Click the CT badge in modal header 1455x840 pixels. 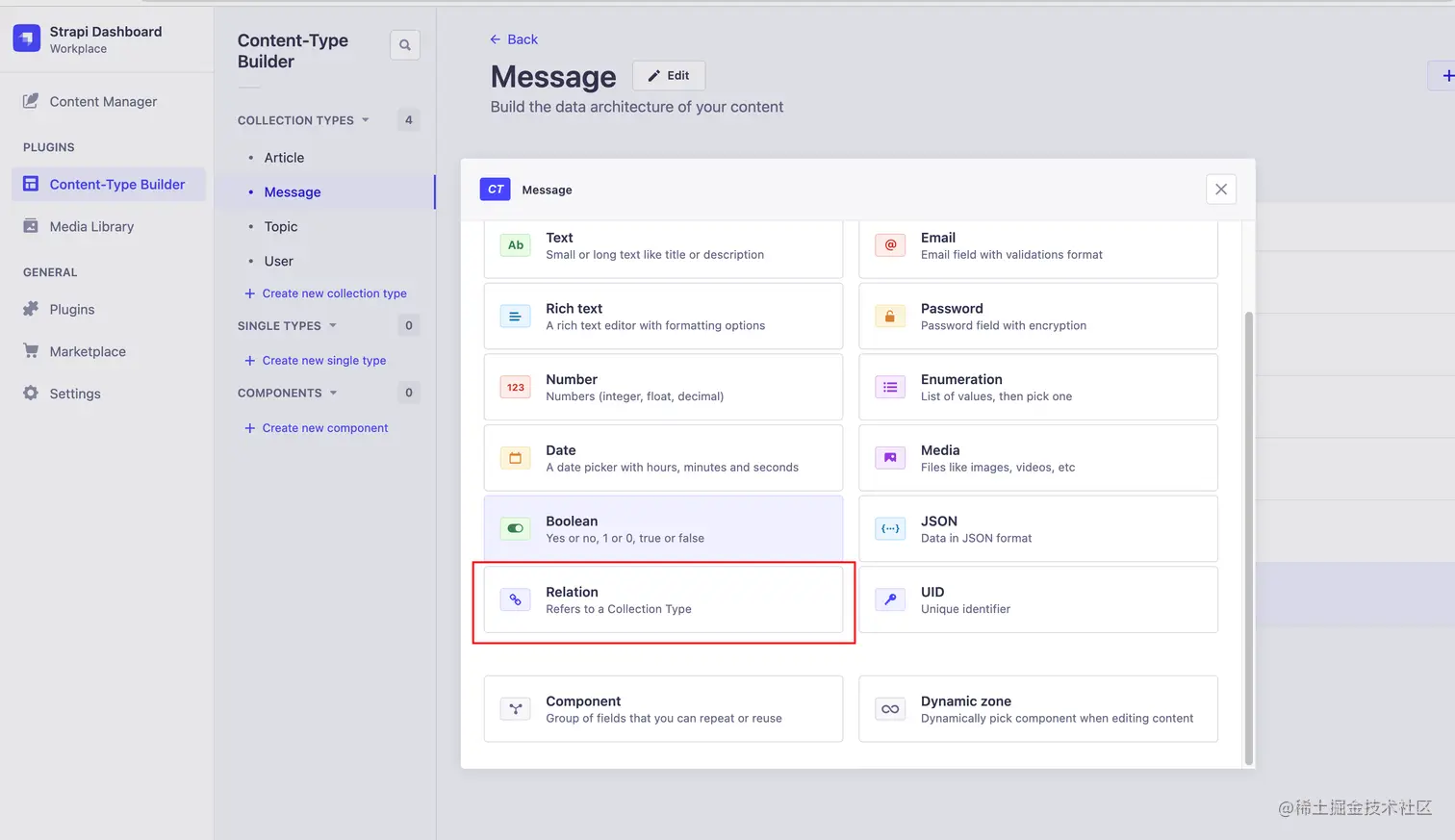496,190
